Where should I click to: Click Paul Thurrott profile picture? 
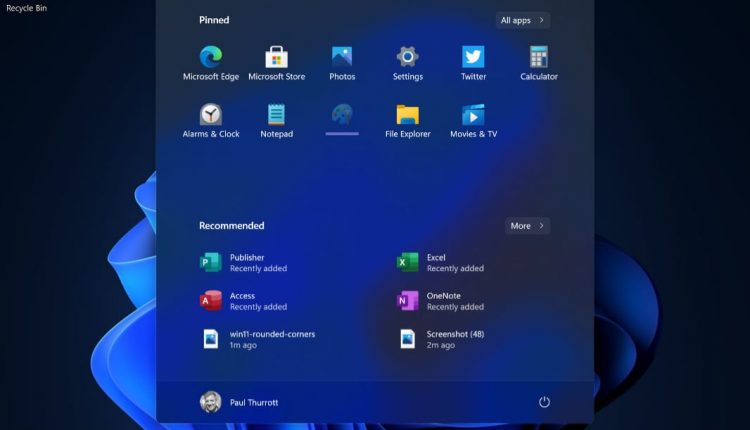coord(210,402)
